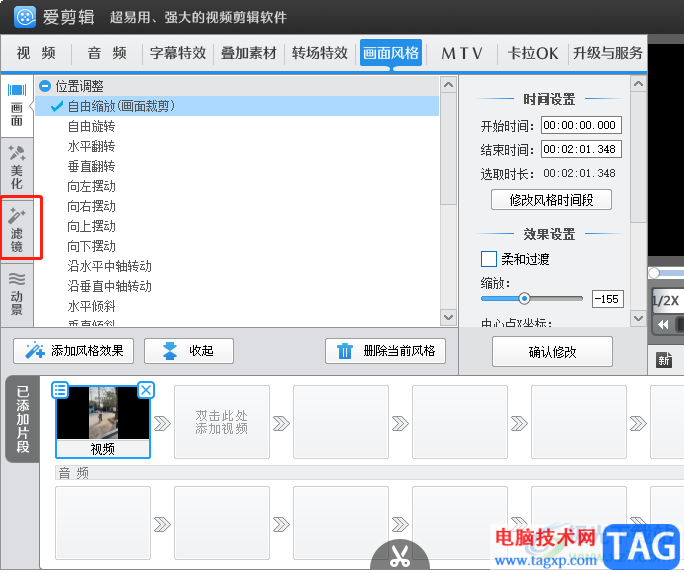Click the 双击此处添加视频 slot
The width and height of the screenshot is (684, 573).
(x=222, y=422)
